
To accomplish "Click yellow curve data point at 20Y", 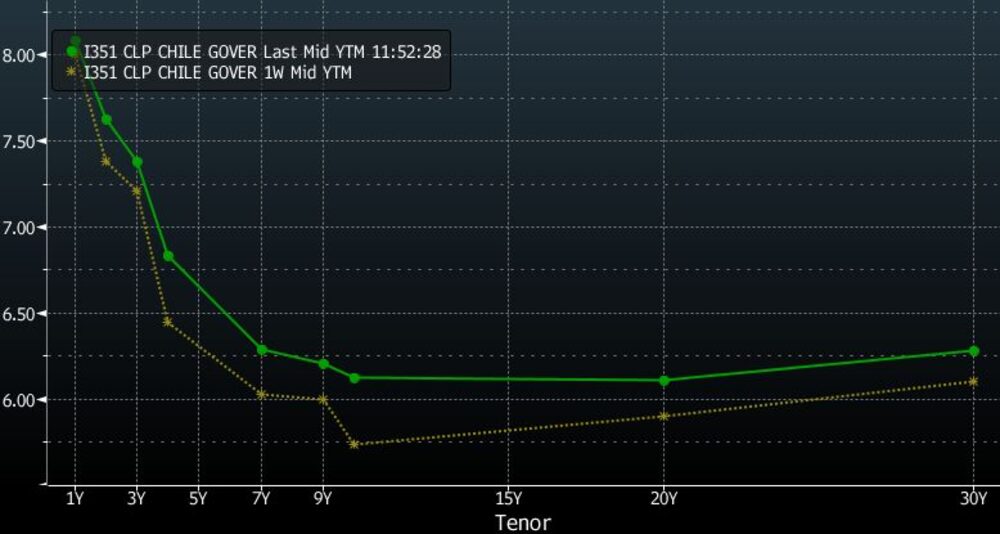I will pos(664,415).
